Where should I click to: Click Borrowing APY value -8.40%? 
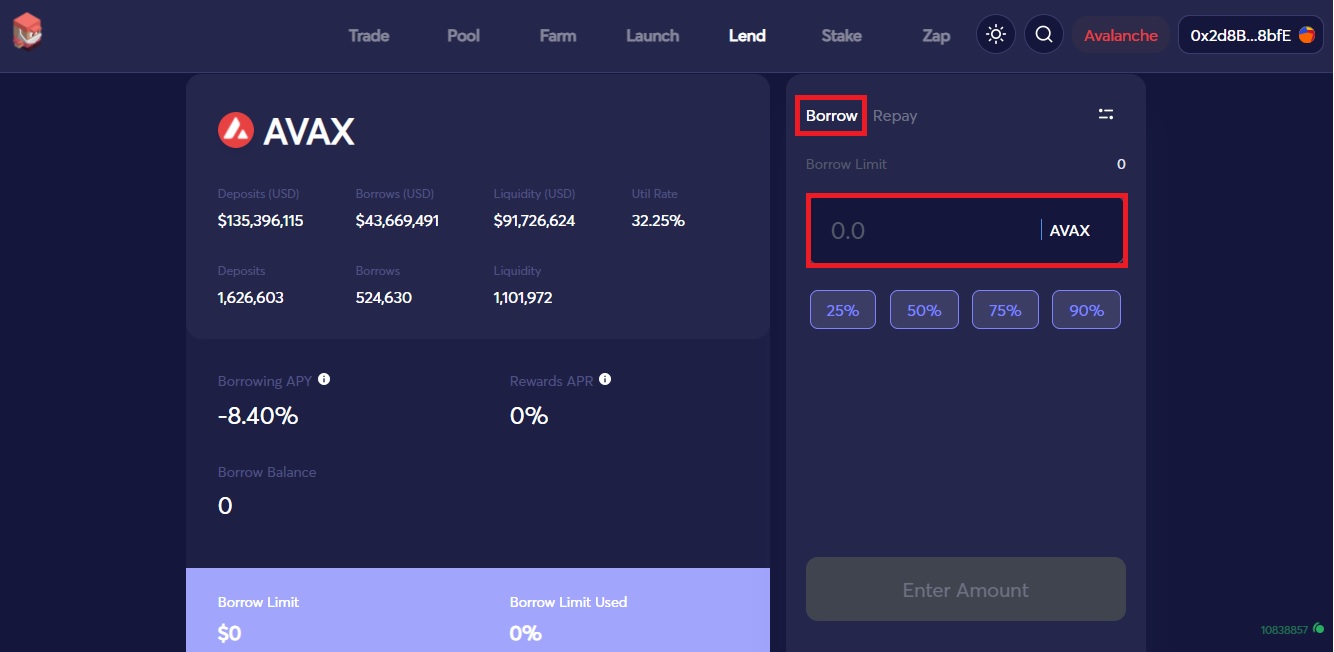click(258, 415)
